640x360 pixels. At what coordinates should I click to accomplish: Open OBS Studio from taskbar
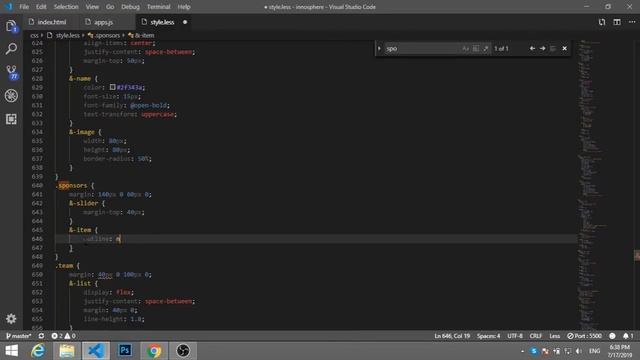coord(183,351)
